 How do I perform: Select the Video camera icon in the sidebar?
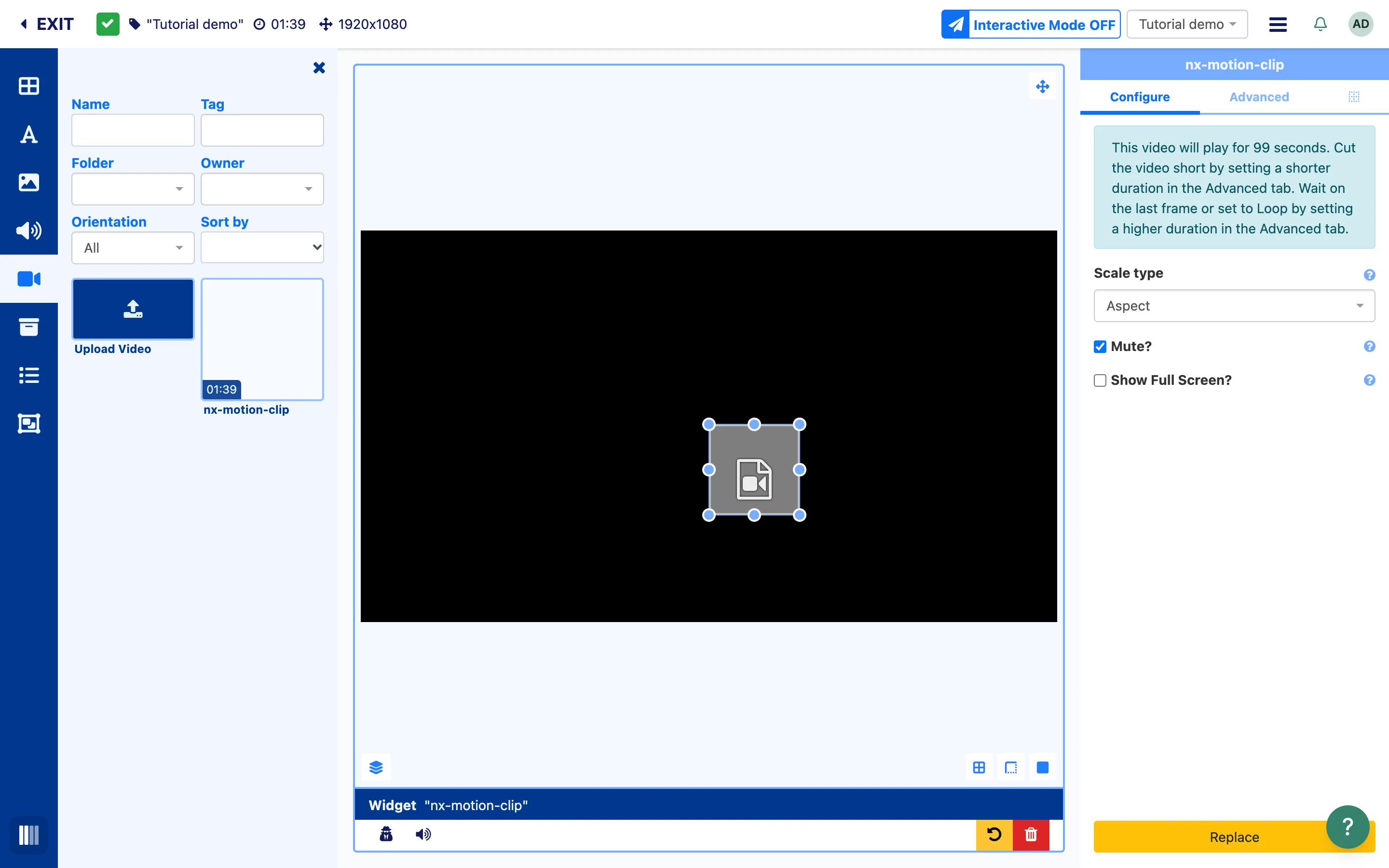[x=29, y=279]
